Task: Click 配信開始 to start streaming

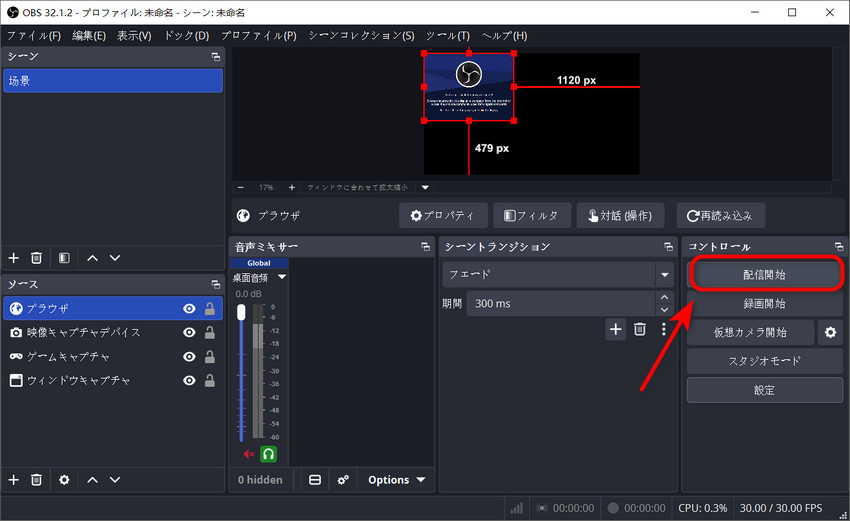Action: pyautogui.click(x=764, y=275)
